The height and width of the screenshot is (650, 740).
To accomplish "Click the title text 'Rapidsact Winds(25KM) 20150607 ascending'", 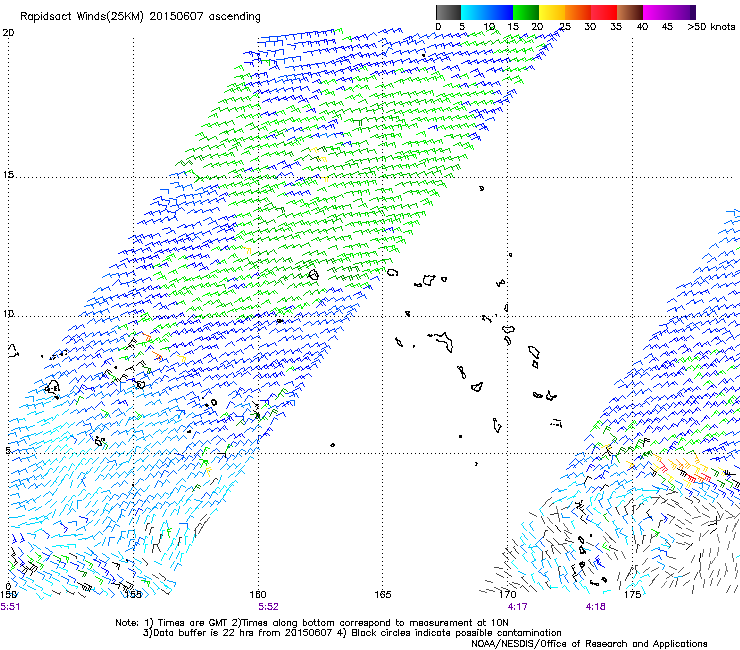I will coord(140,17).
